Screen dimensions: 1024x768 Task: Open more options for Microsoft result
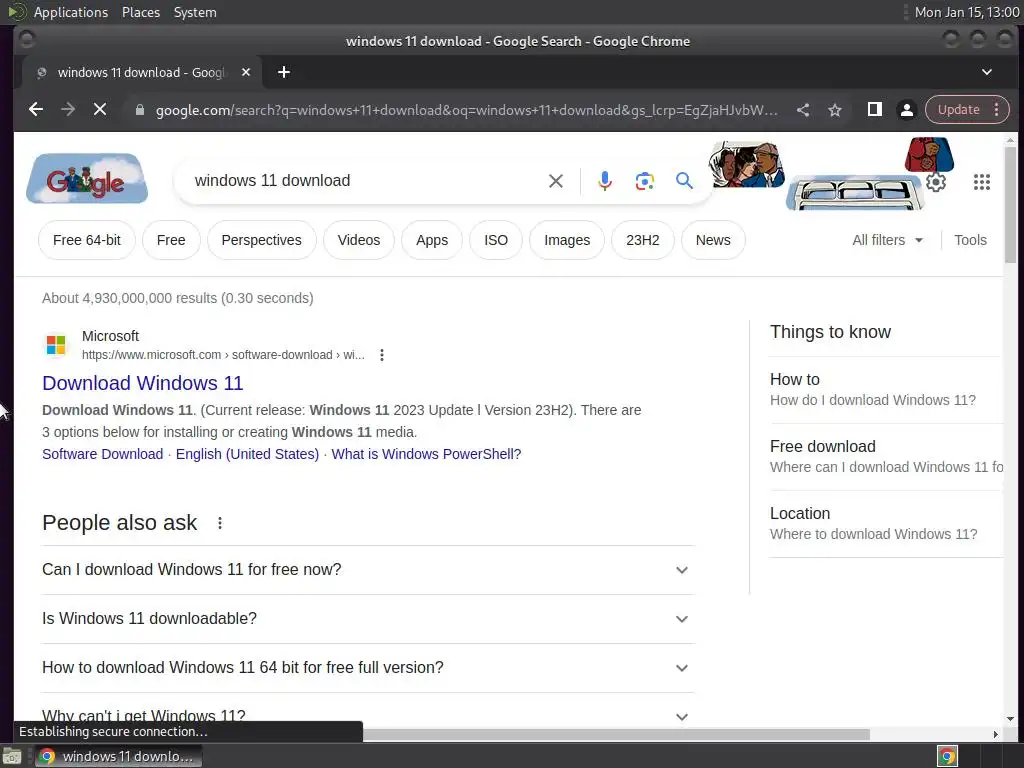pos(381,355)
